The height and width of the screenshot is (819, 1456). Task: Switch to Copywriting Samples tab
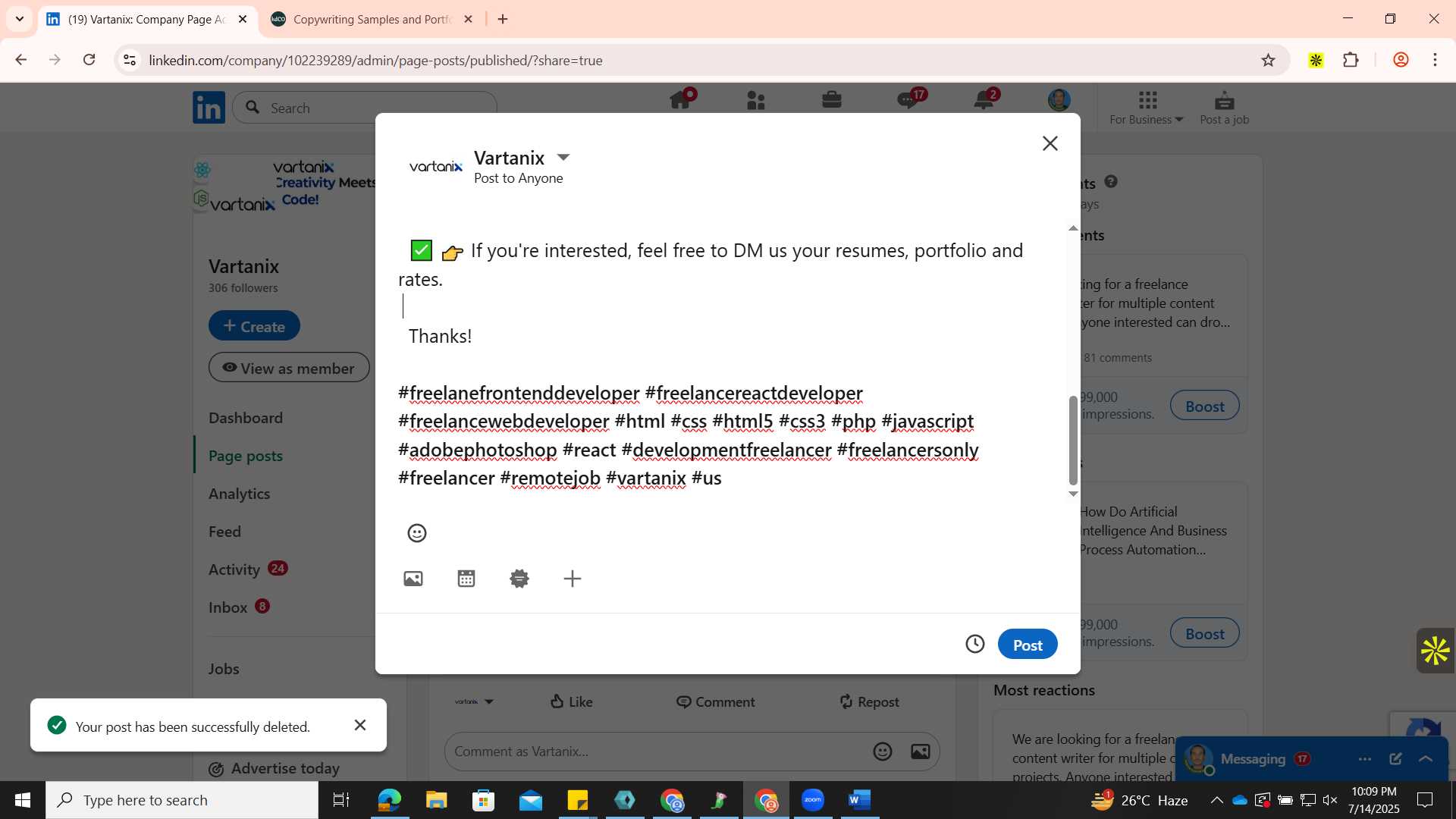coord(372,20)
